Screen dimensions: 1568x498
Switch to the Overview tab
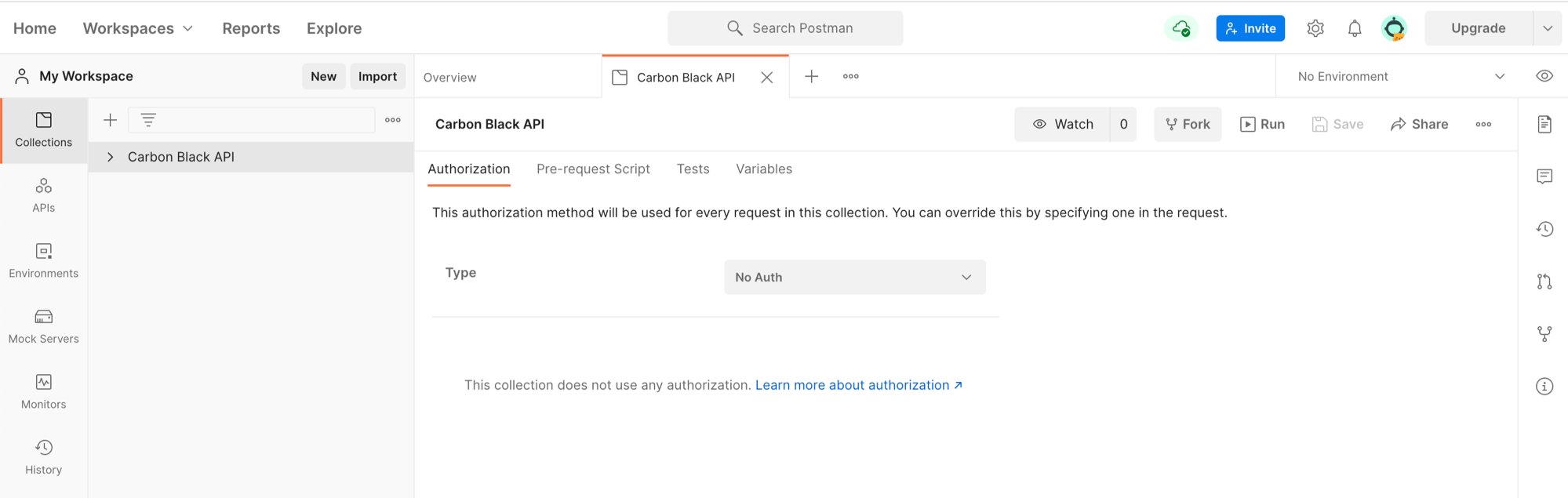[450, 77]
